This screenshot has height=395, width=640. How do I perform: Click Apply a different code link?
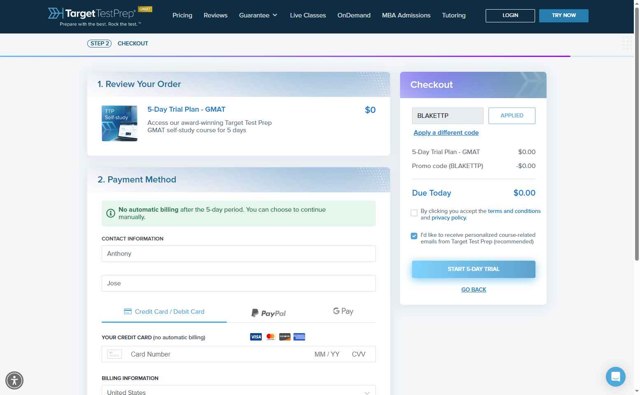[446, 133]
